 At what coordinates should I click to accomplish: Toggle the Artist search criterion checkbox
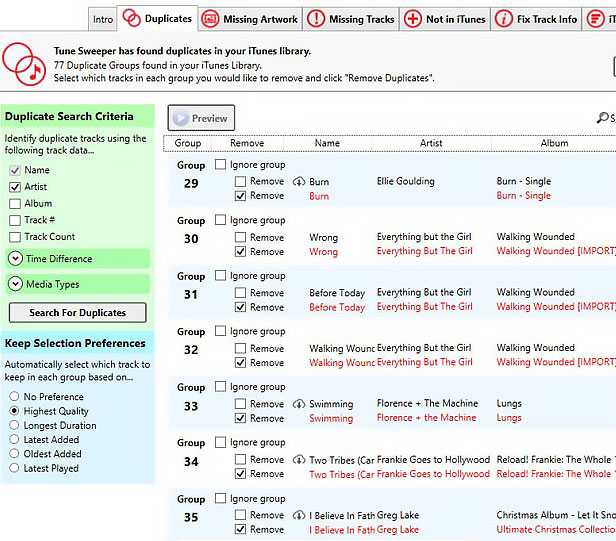(x=15, y=187)
